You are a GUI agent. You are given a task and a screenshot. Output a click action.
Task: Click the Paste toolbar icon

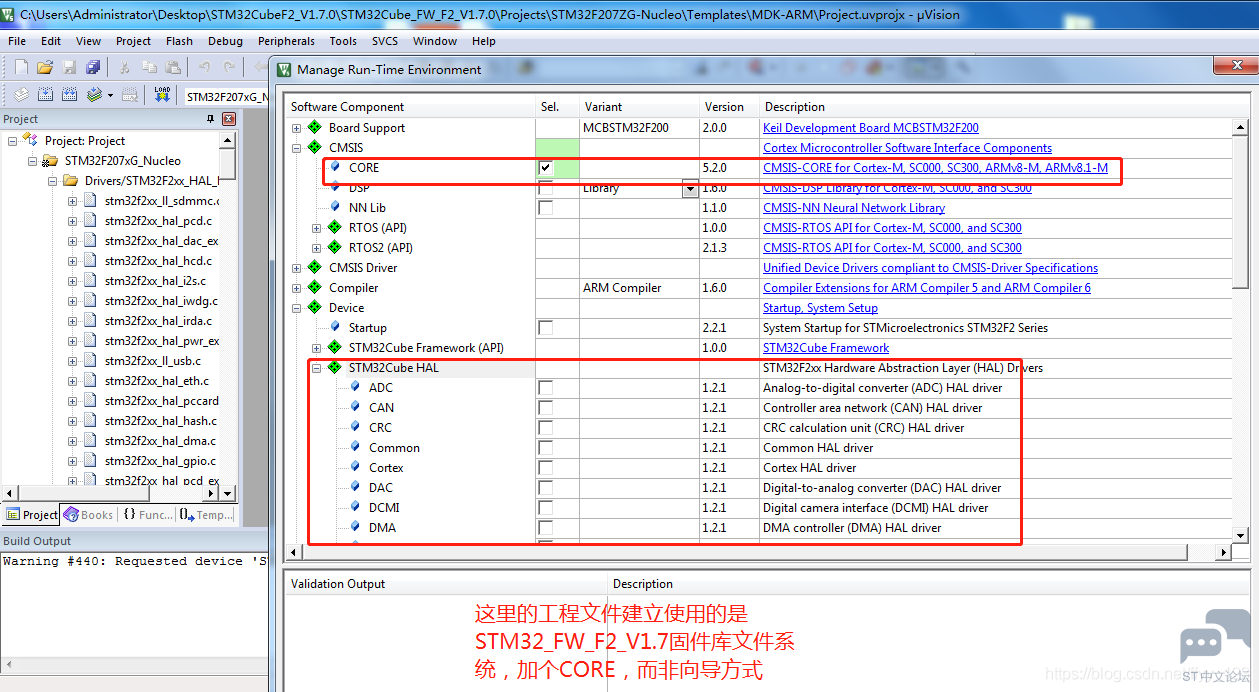pyautogui.click(x=173, y=67)
